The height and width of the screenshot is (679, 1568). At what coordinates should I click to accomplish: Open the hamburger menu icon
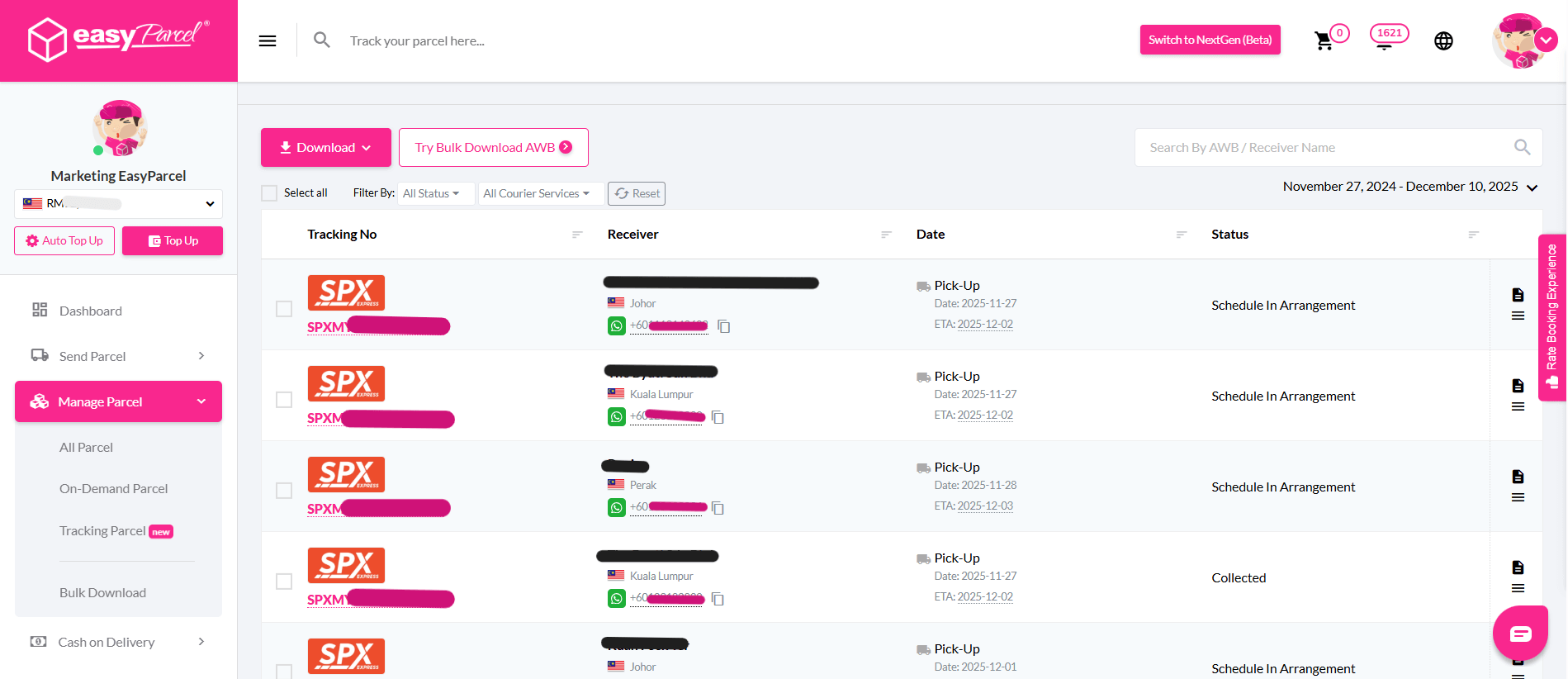(x=268, y=40)
